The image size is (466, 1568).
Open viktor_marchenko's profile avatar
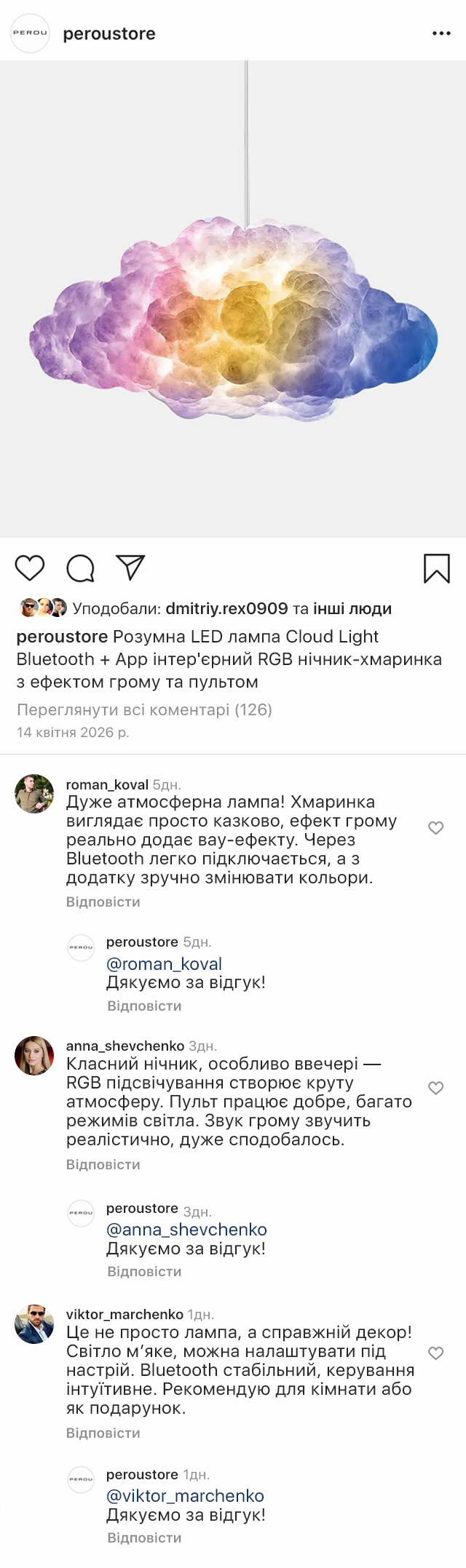coord(34,1324)
